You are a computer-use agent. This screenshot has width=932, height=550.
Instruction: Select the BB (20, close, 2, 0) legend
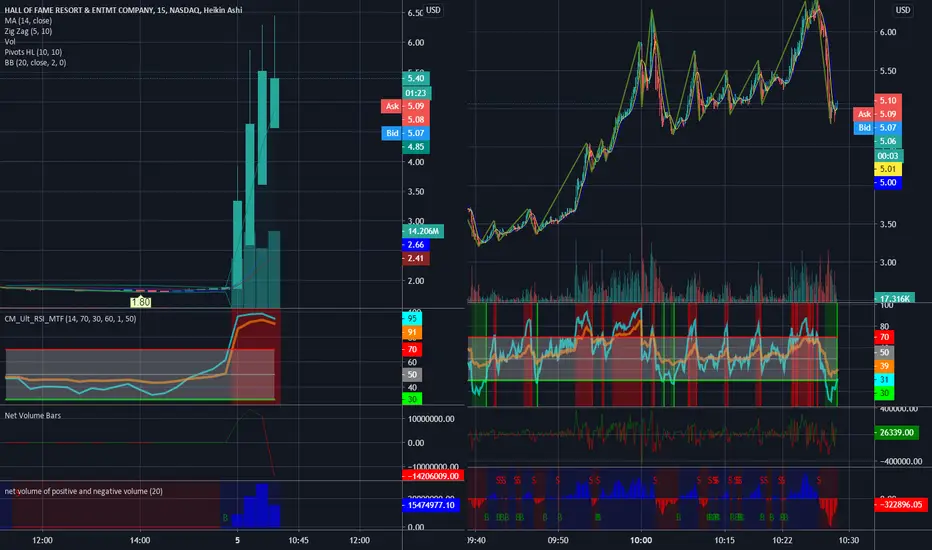[x=35, y=62]
